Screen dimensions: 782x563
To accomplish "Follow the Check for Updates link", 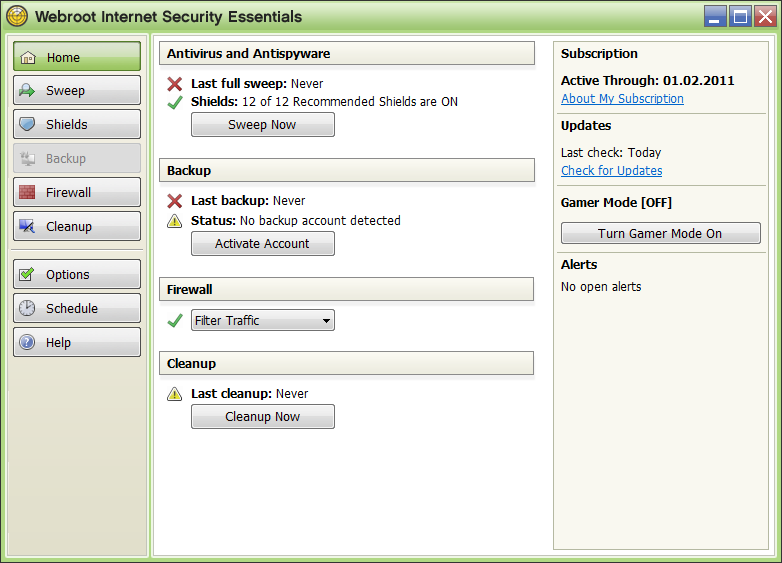I will click(x=611, y=171).
